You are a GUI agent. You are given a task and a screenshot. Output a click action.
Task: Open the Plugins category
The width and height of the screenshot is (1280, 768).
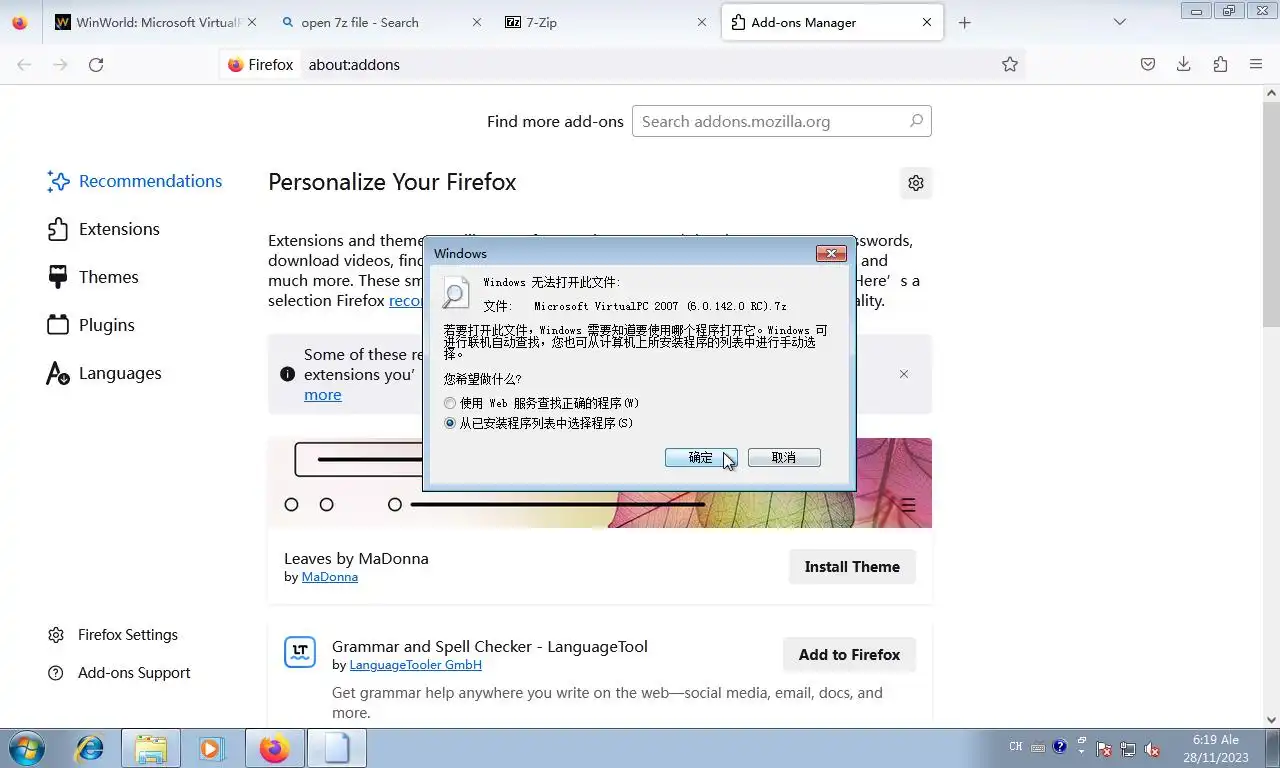coord(91,325)
